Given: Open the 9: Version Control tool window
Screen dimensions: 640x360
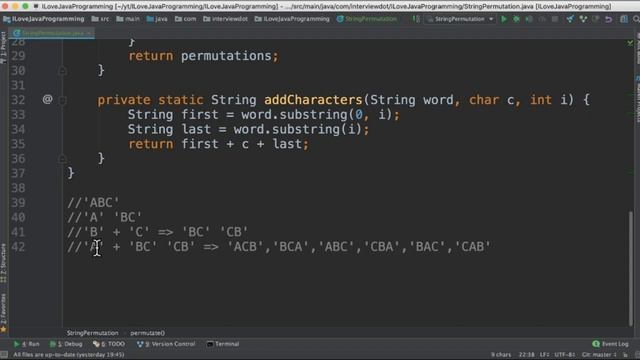Looking at the screenshot, I should [166, 344].
